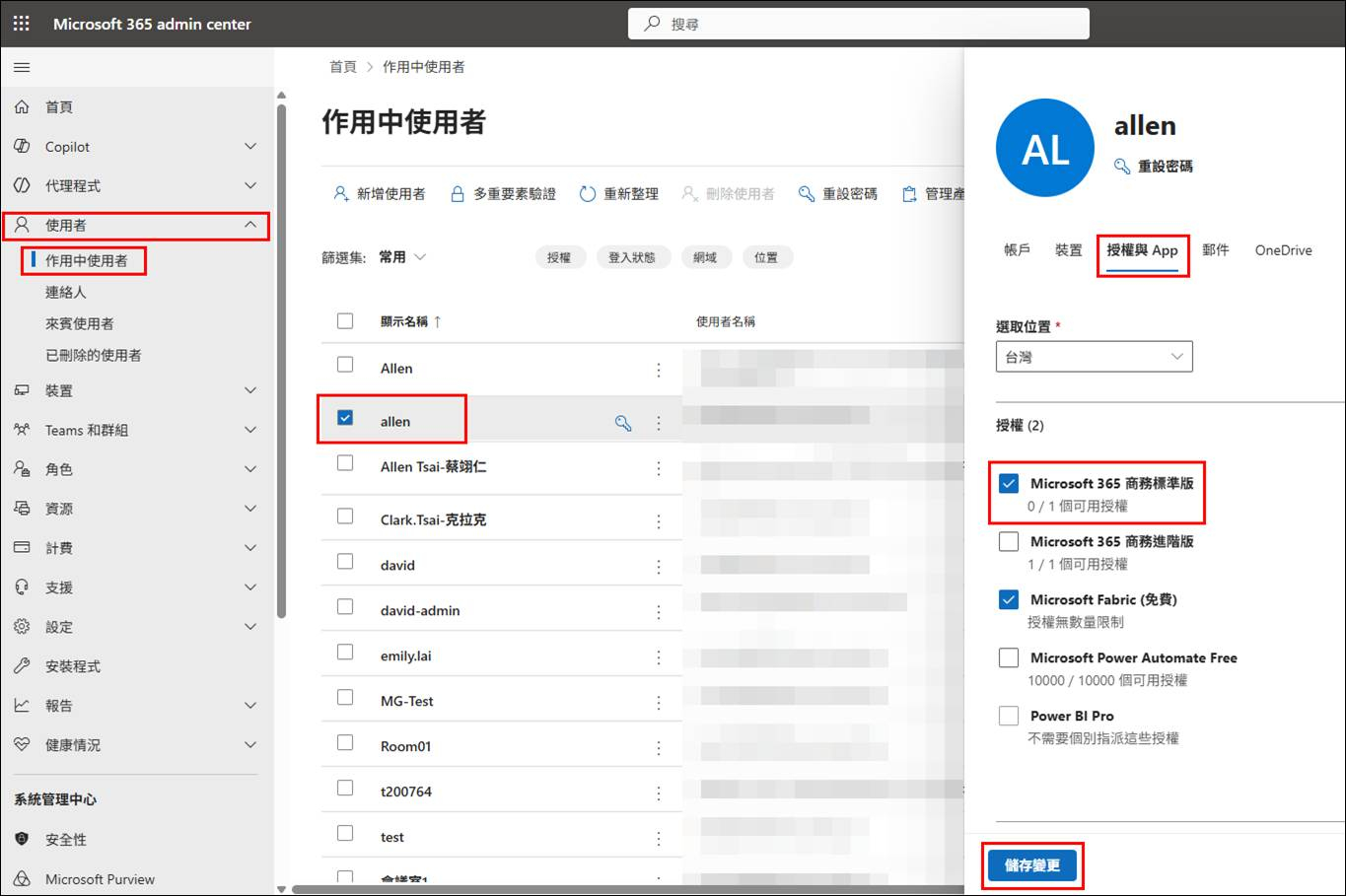
Task: Click the Microsoft Purview icon
Action: (x=22, y=878)
